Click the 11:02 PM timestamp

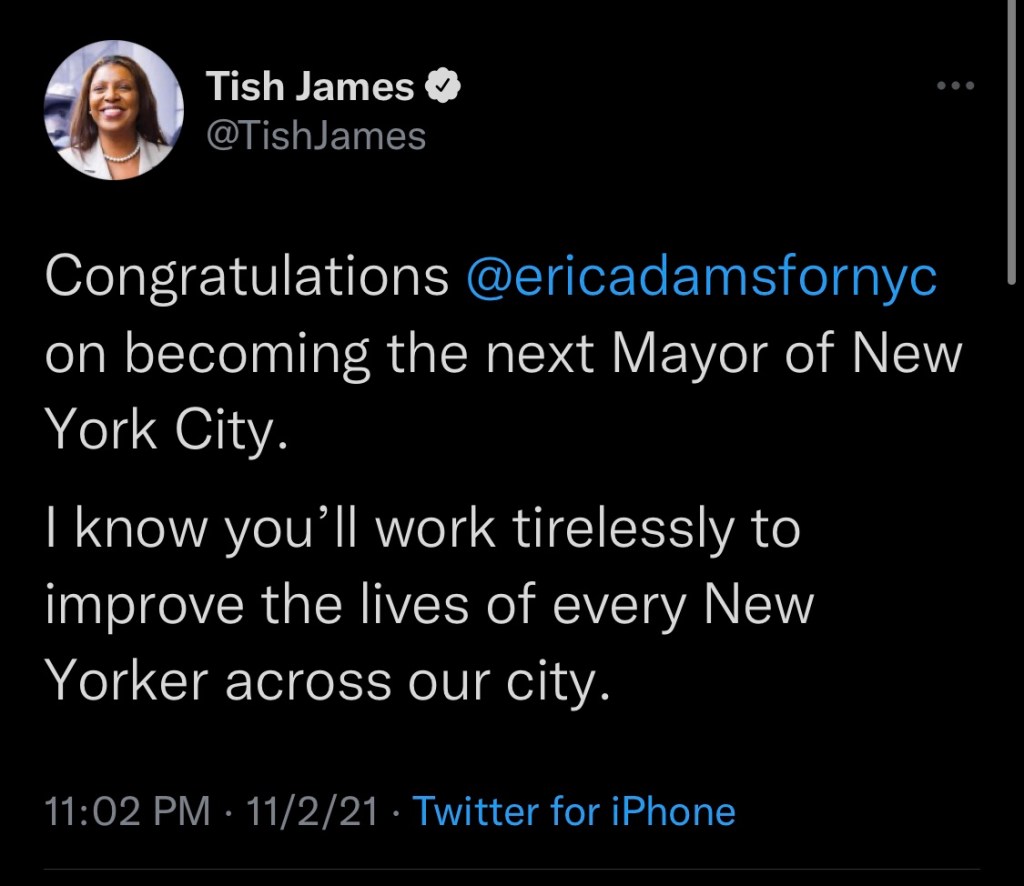[128, 812]
